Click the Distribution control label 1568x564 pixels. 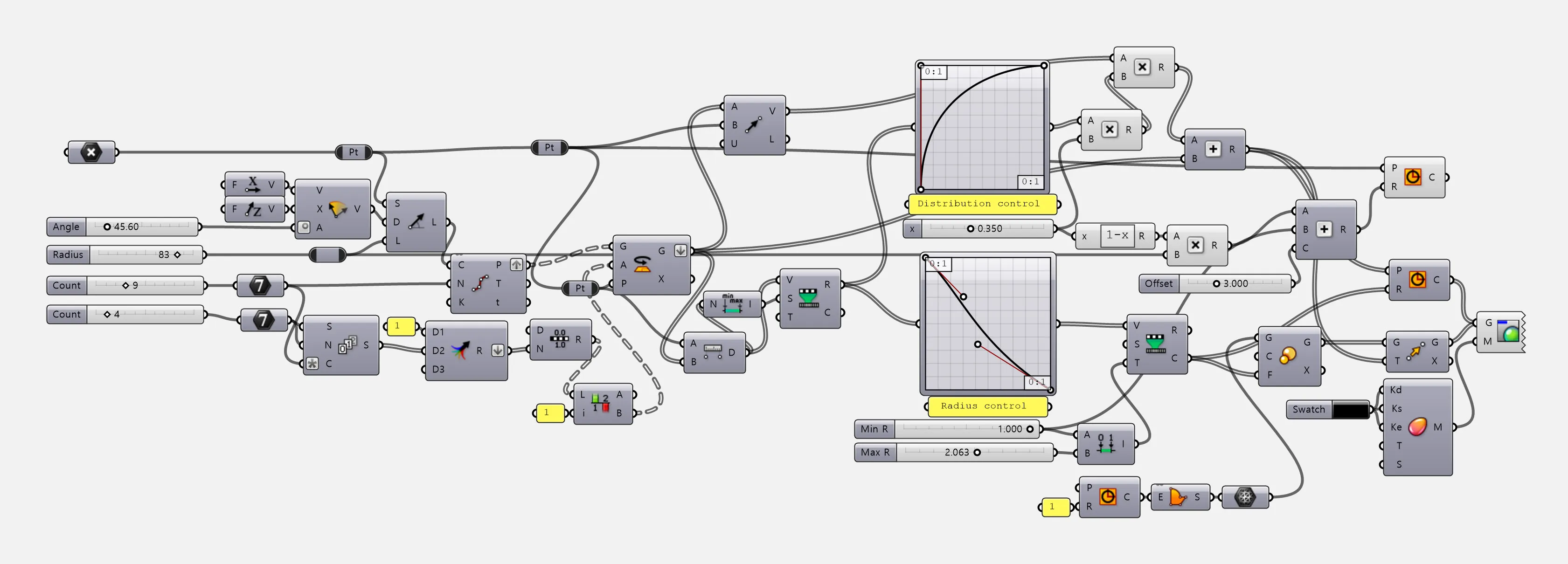coord(978,204)
